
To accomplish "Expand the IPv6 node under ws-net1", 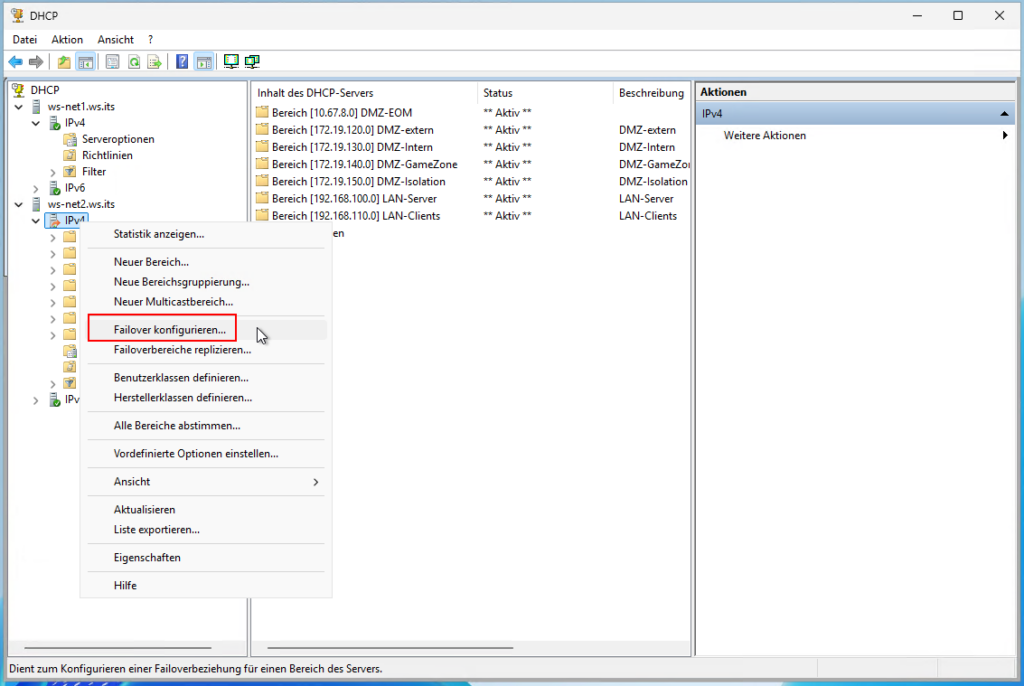I will (x=36, y=188).
